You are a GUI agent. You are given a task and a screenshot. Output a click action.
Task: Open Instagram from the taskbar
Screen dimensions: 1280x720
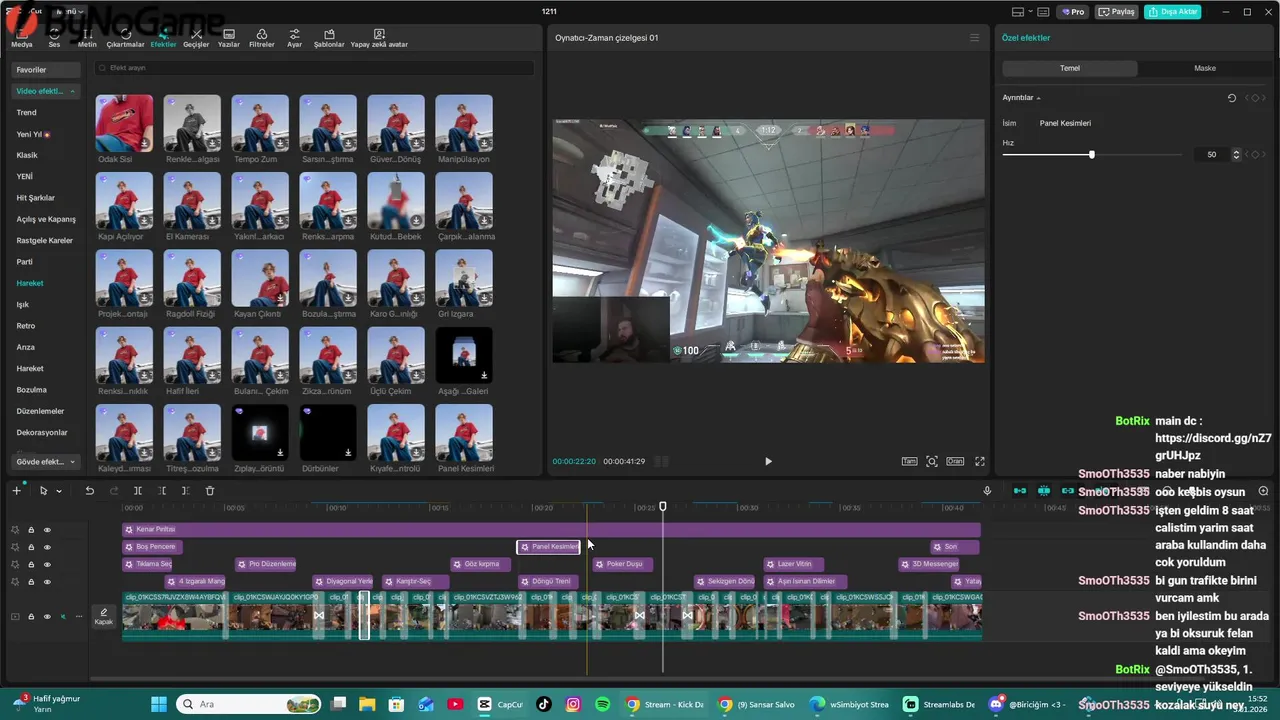[x=573, y=704]
